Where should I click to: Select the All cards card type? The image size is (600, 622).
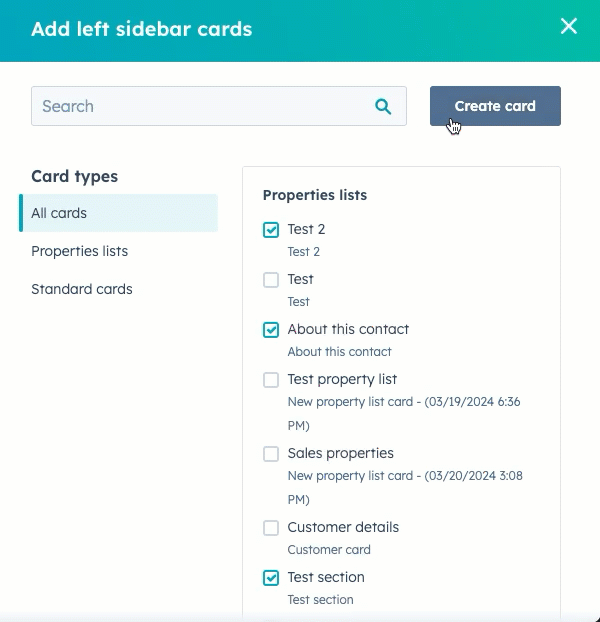pos(118,213)
